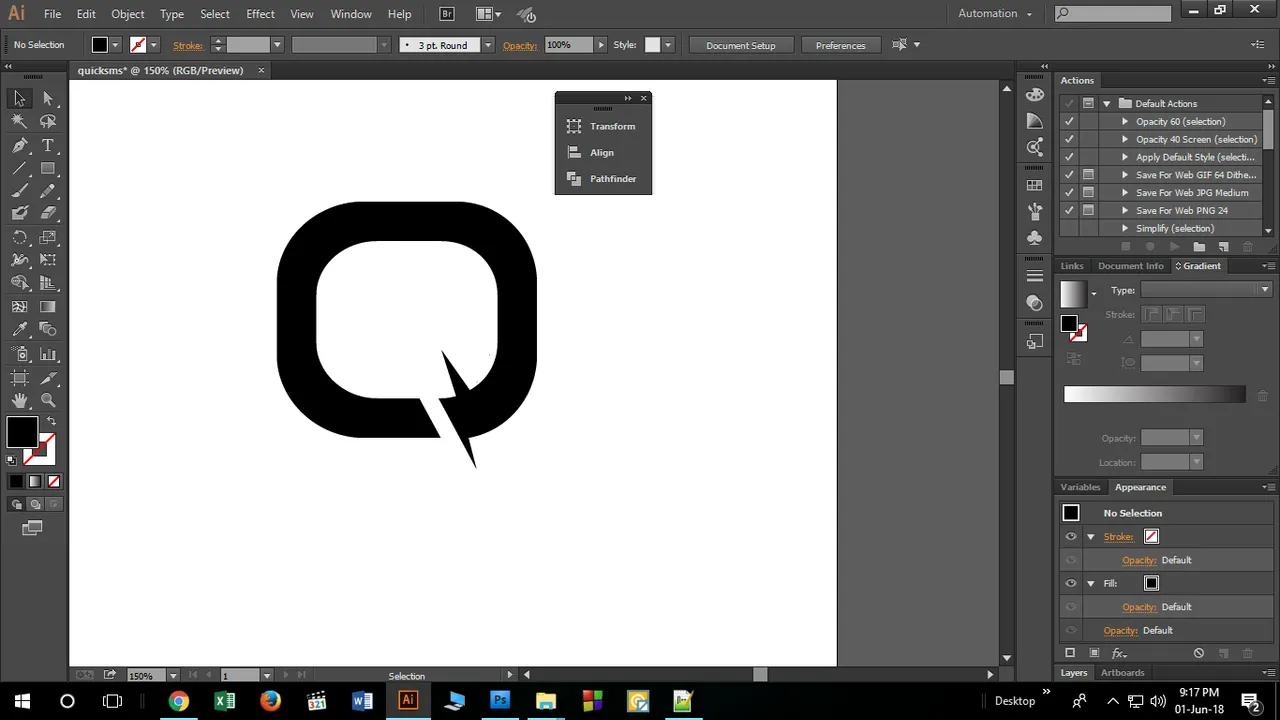Open the Effect menu

coord(260,14)
